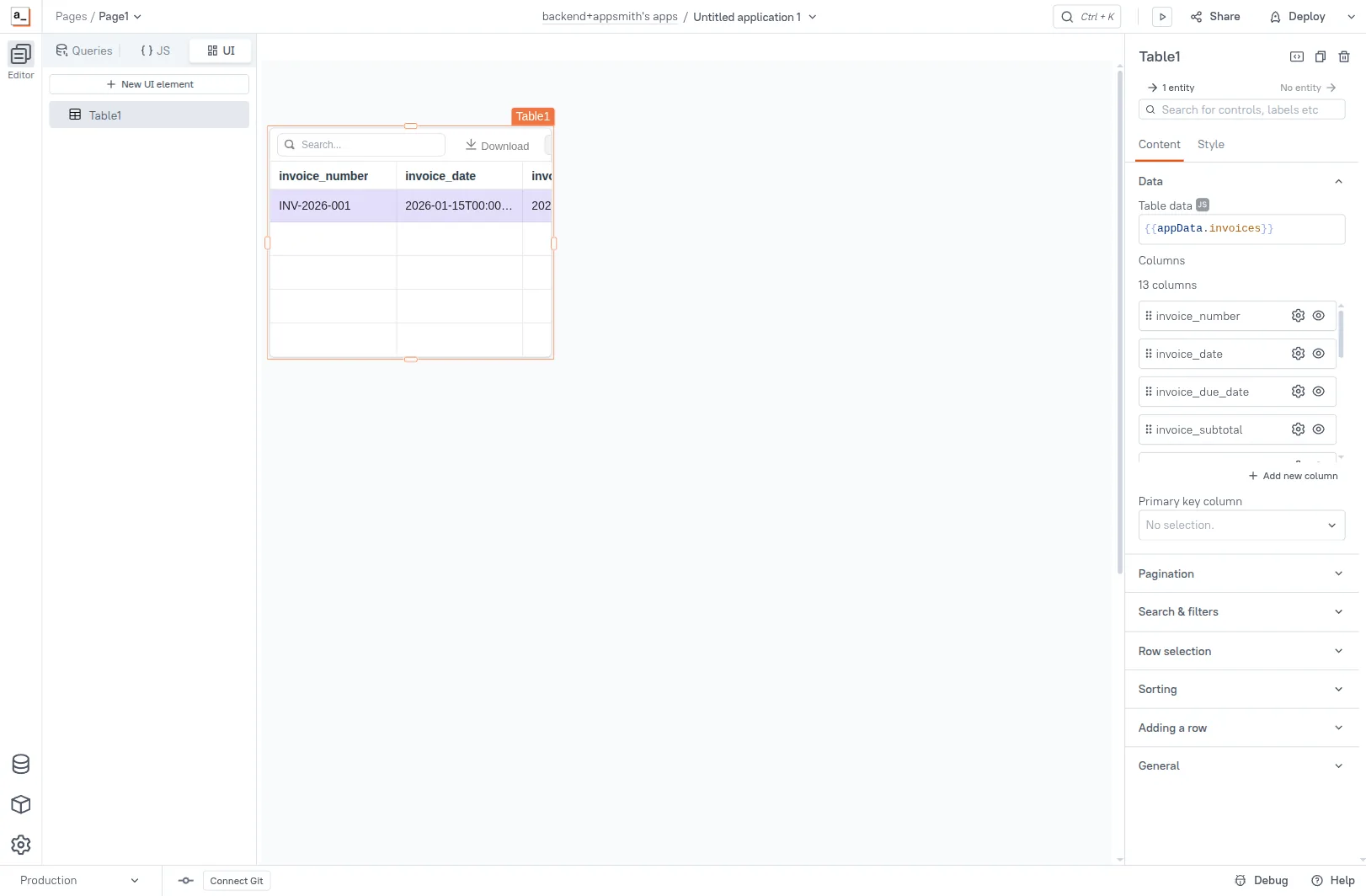Select the UI tab
This screenshot has width=1366, height=896.
(x=221, y=51)
